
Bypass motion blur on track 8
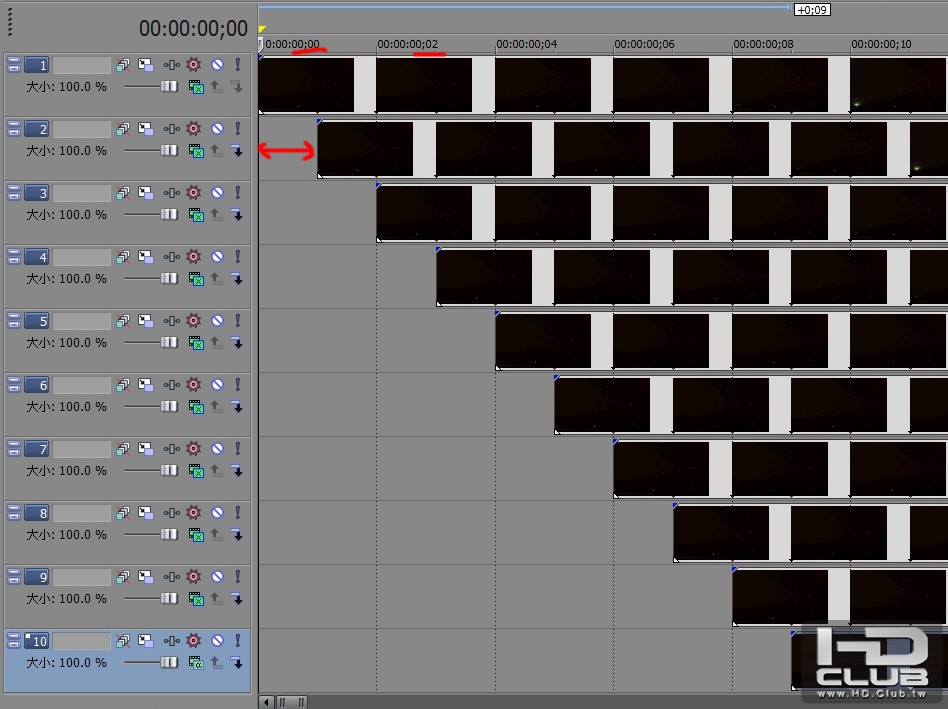click(123, 513)
